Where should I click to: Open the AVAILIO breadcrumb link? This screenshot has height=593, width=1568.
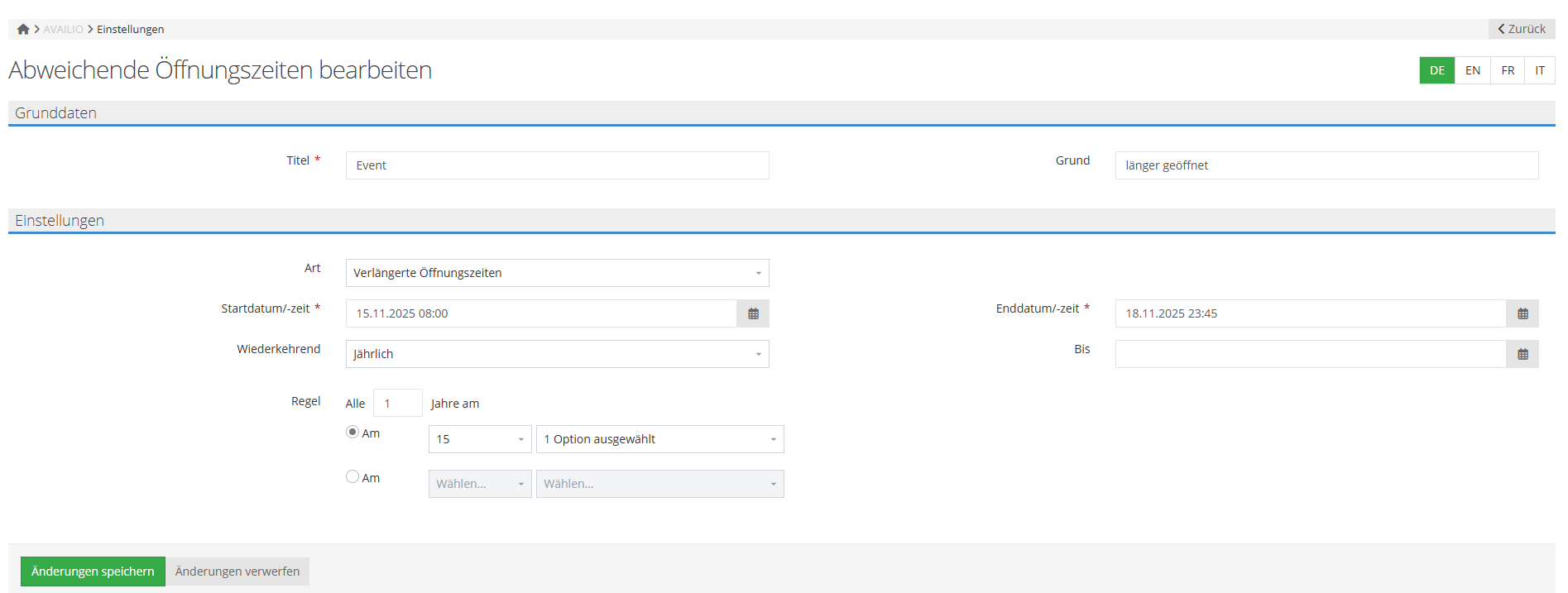(64, 29)
